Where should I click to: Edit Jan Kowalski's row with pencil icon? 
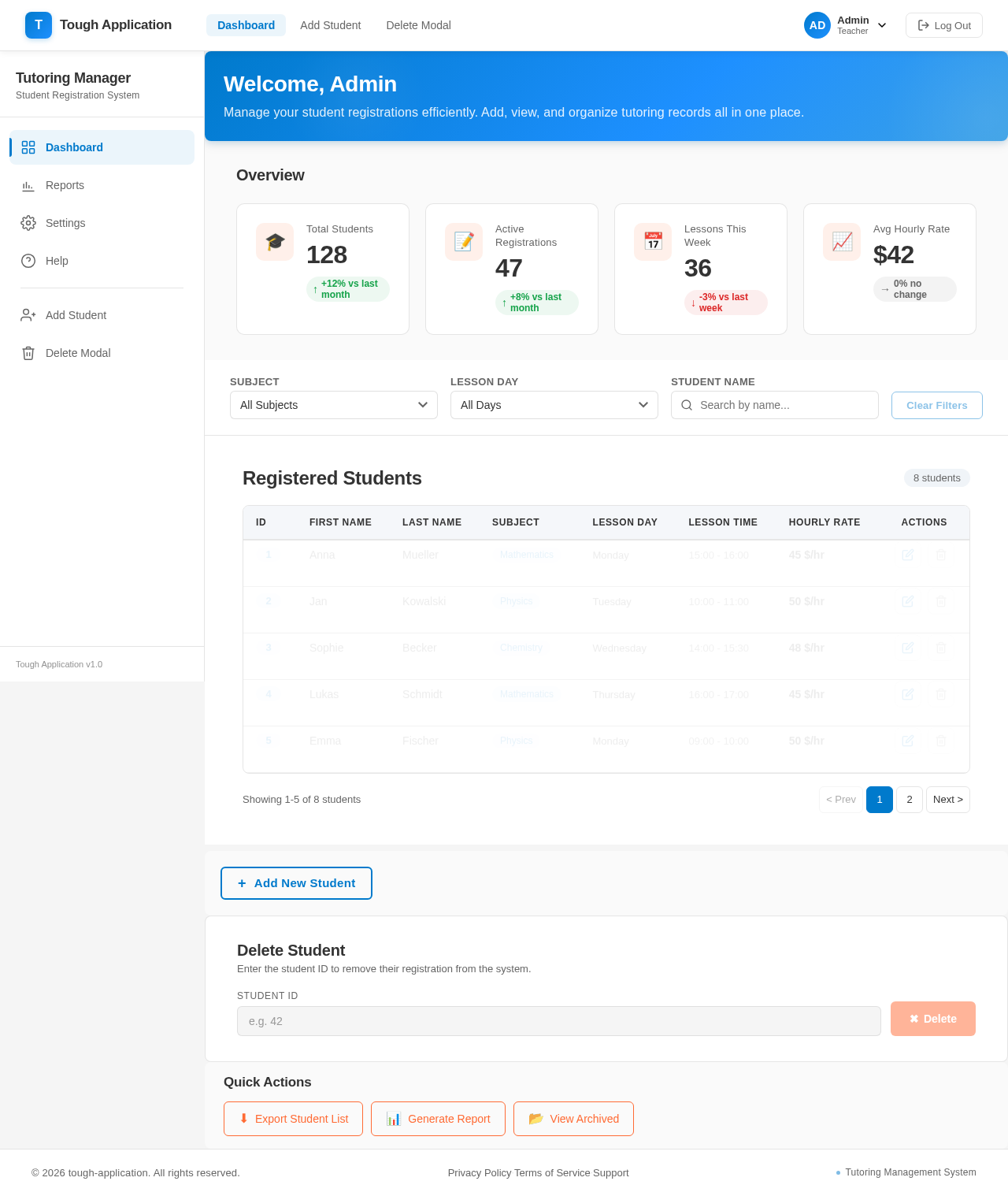pos(907,601)
